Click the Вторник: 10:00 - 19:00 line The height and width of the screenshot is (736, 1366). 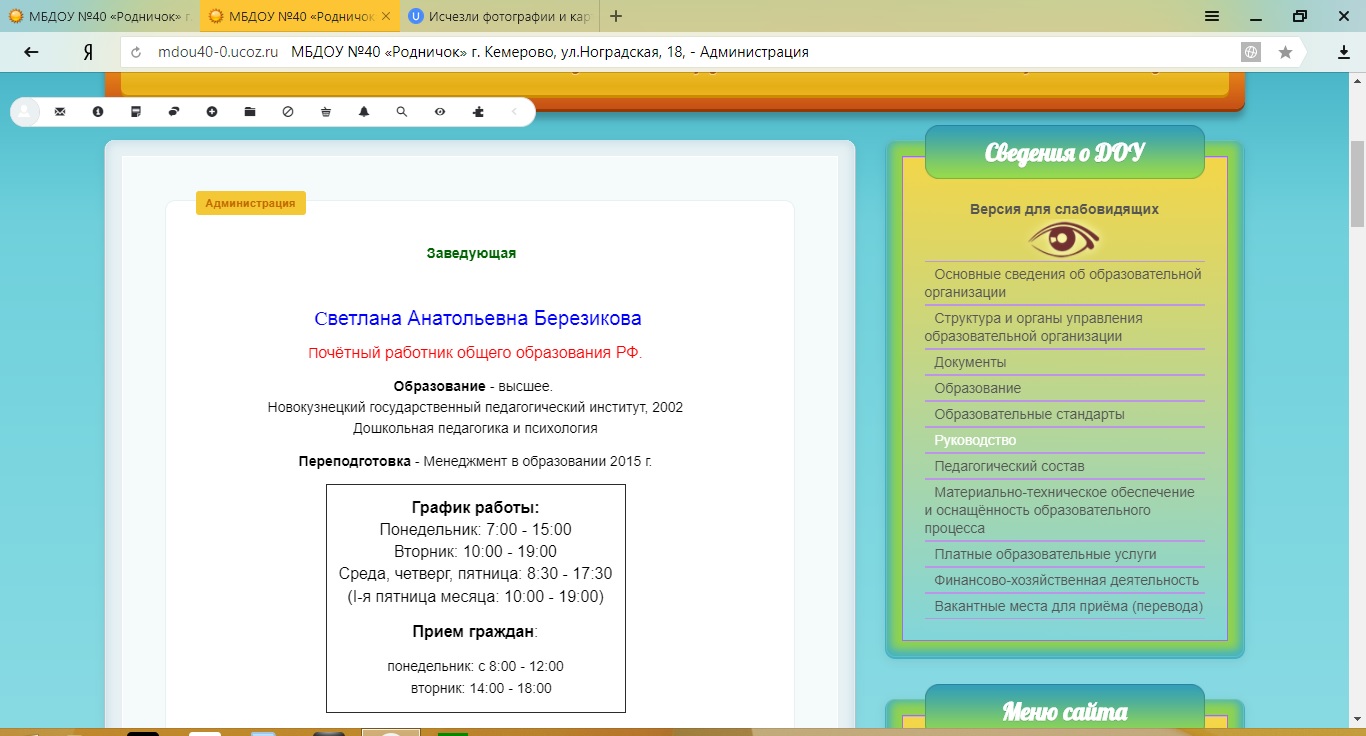[476, 552]
